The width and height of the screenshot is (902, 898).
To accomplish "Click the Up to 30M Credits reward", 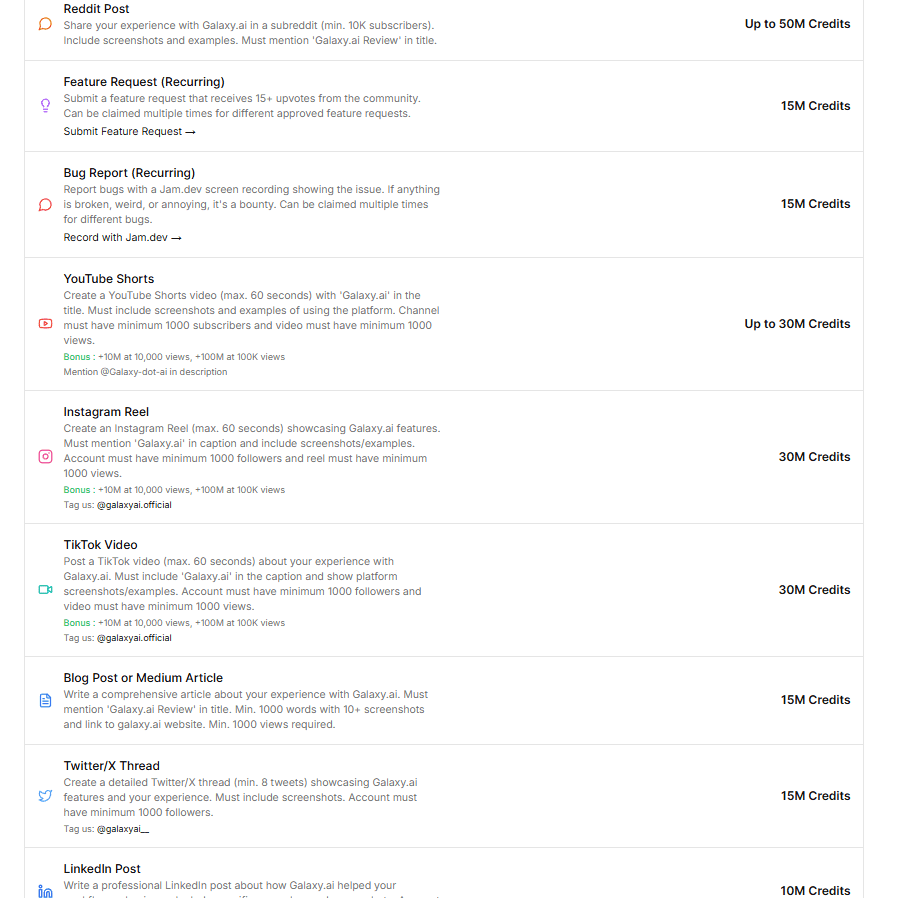I will 797,324.
